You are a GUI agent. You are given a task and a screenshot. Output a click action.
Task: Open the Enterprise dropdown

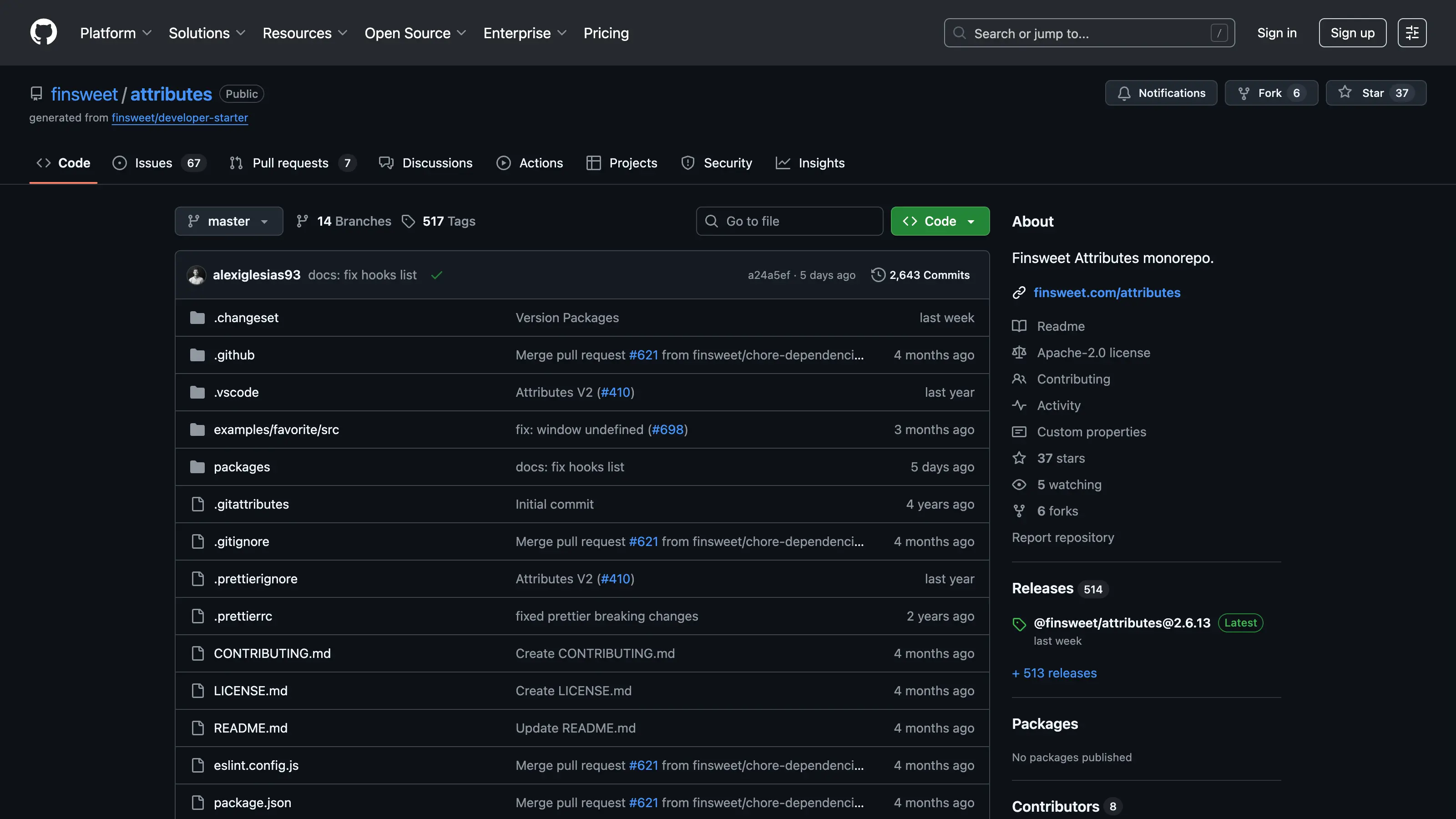[x=525, y=33]
